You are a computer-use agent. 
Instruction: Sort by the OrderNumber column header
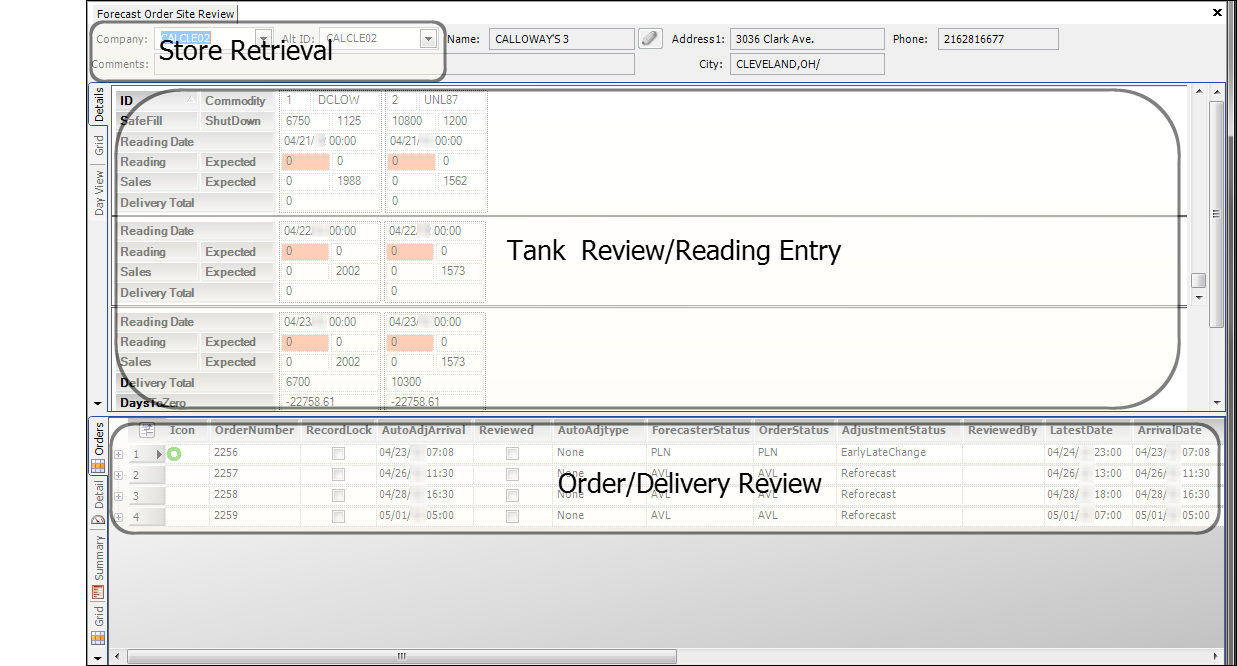tap(254, 430)
